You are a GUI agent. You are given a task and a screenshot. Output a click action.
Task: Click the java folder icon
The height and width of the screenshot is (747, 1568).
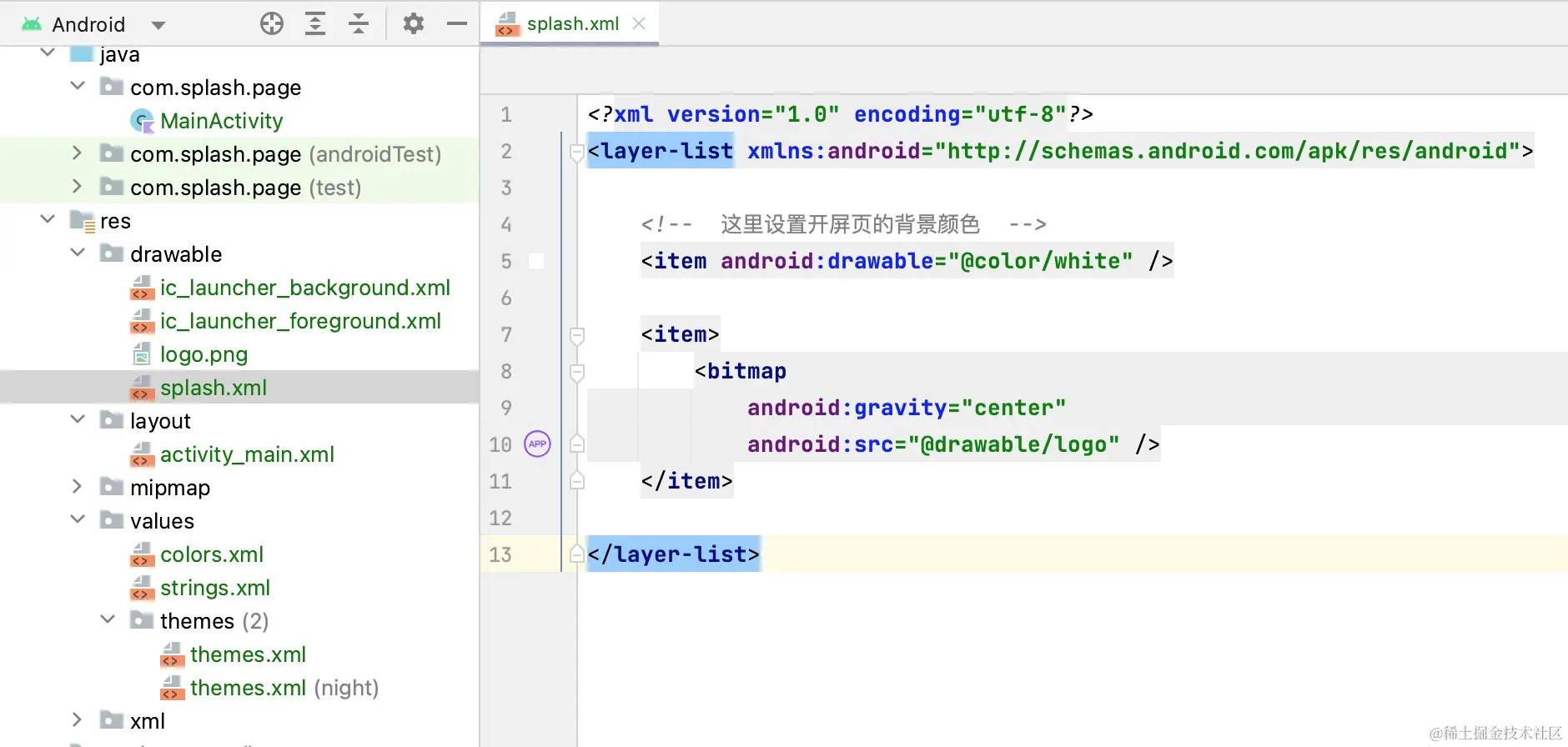tap(82, 54)
